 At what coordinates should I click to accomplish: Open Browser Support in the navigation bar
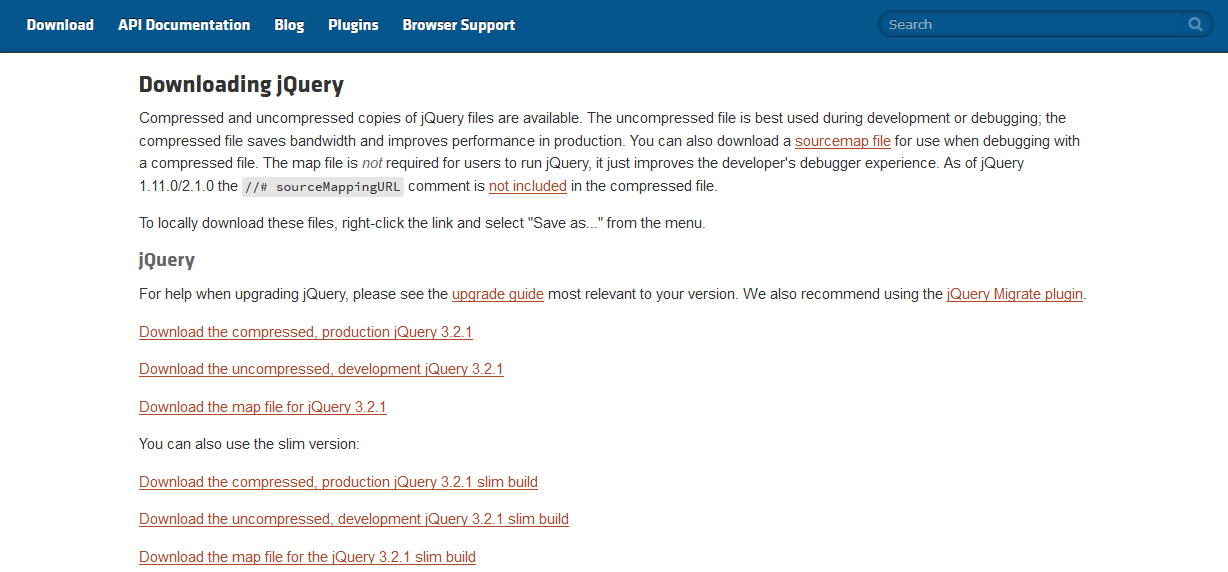[459, 25]
